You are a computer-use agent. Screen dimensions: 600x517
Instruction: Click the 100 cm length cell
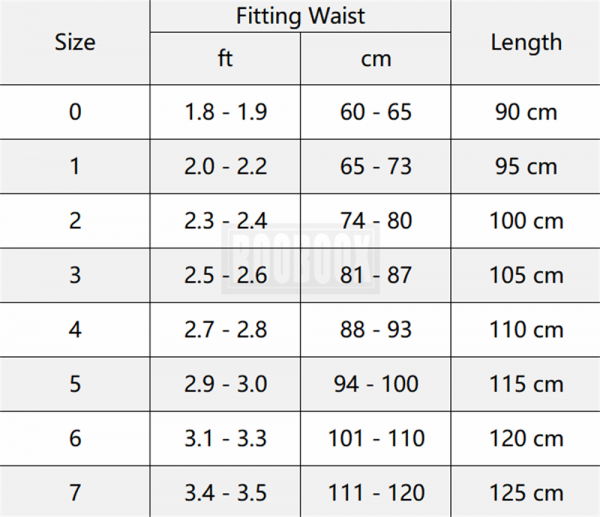point(526,220)
